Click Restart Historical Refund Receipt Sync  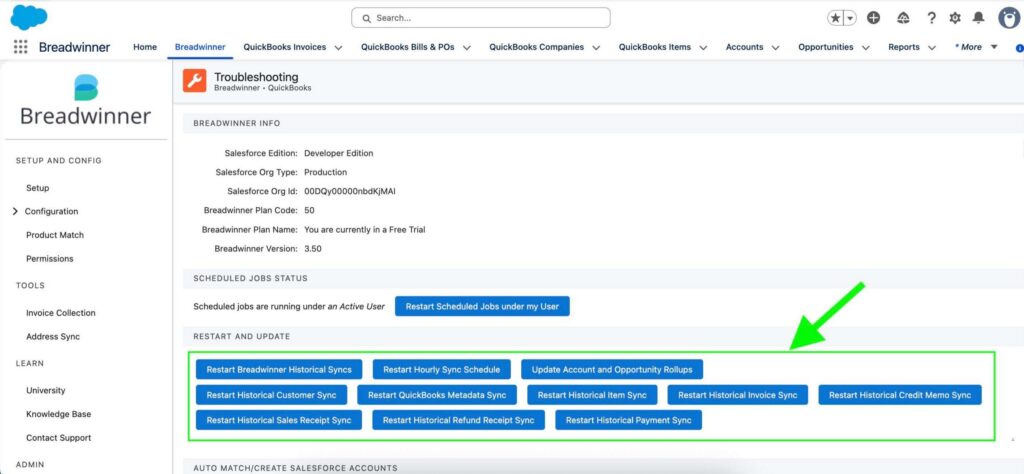(458, 420)
